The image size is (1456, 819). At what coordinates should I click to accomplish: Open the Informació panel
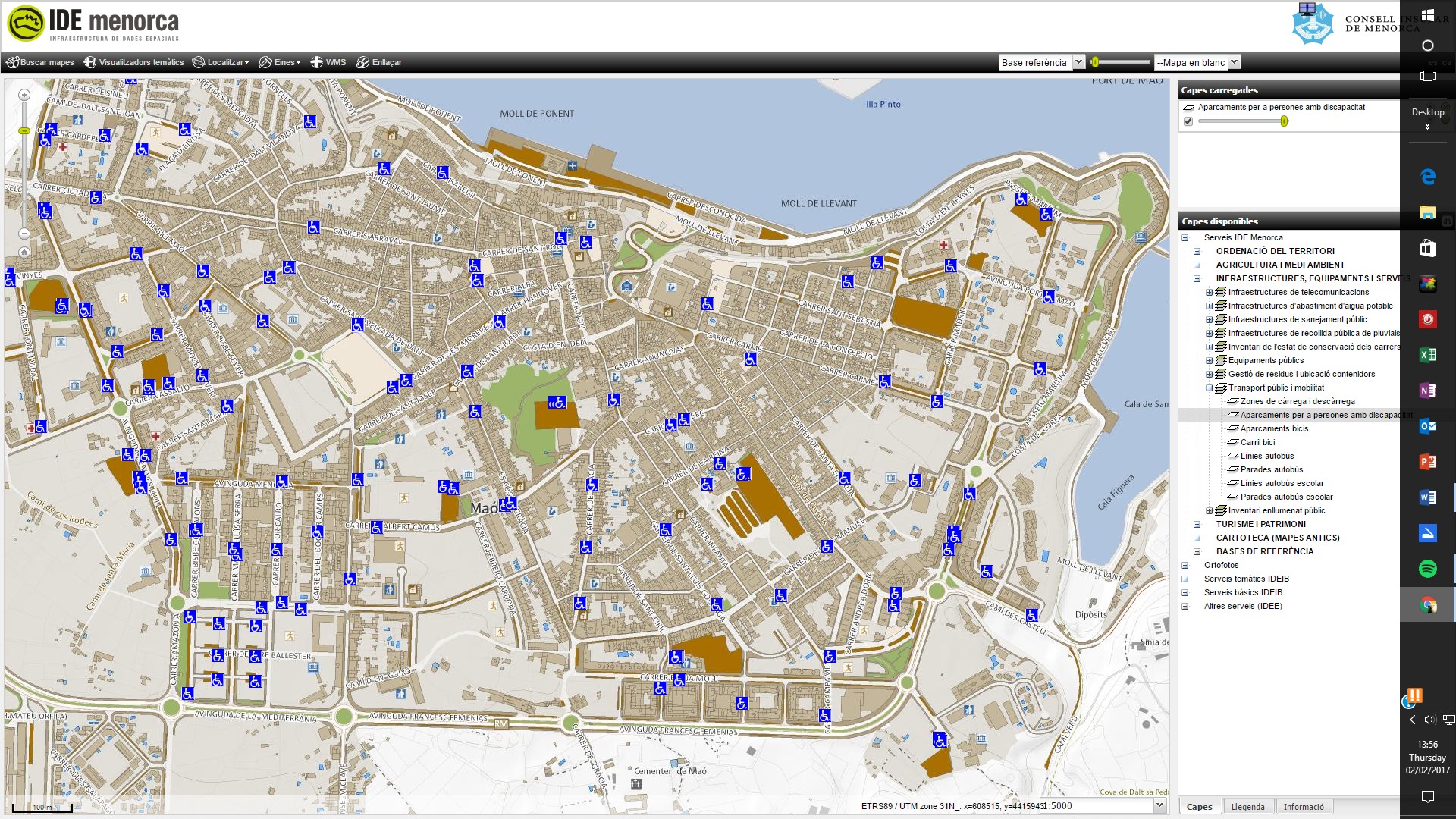(x=1304, y=806)
